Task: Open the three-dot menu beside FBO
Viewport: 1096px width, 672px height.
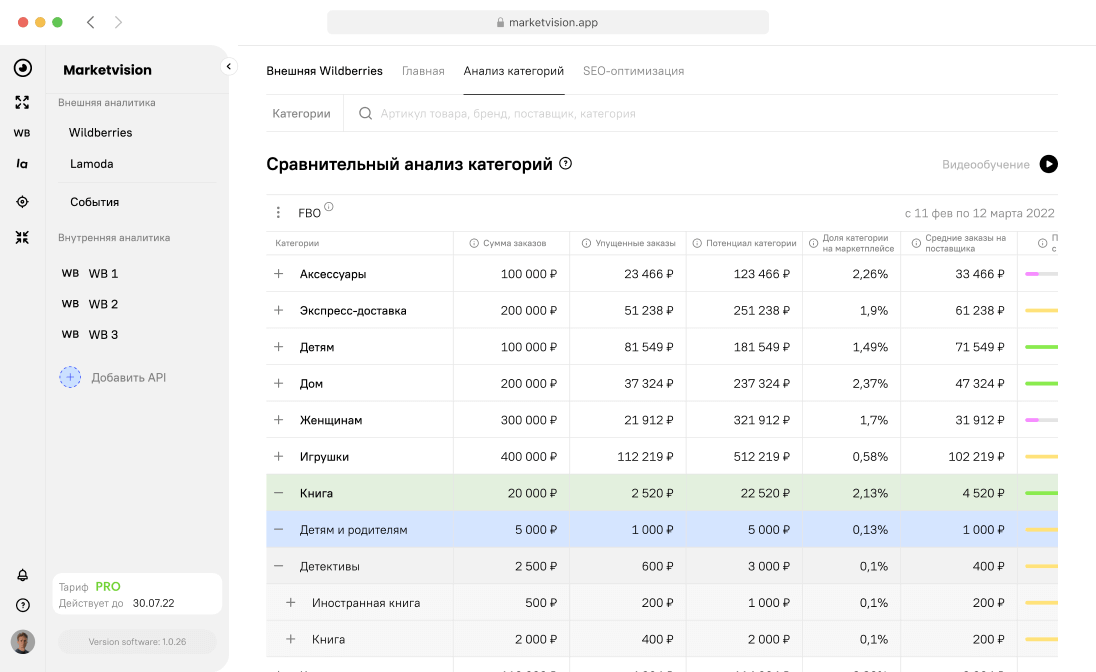Action: (x=278, y=213)
